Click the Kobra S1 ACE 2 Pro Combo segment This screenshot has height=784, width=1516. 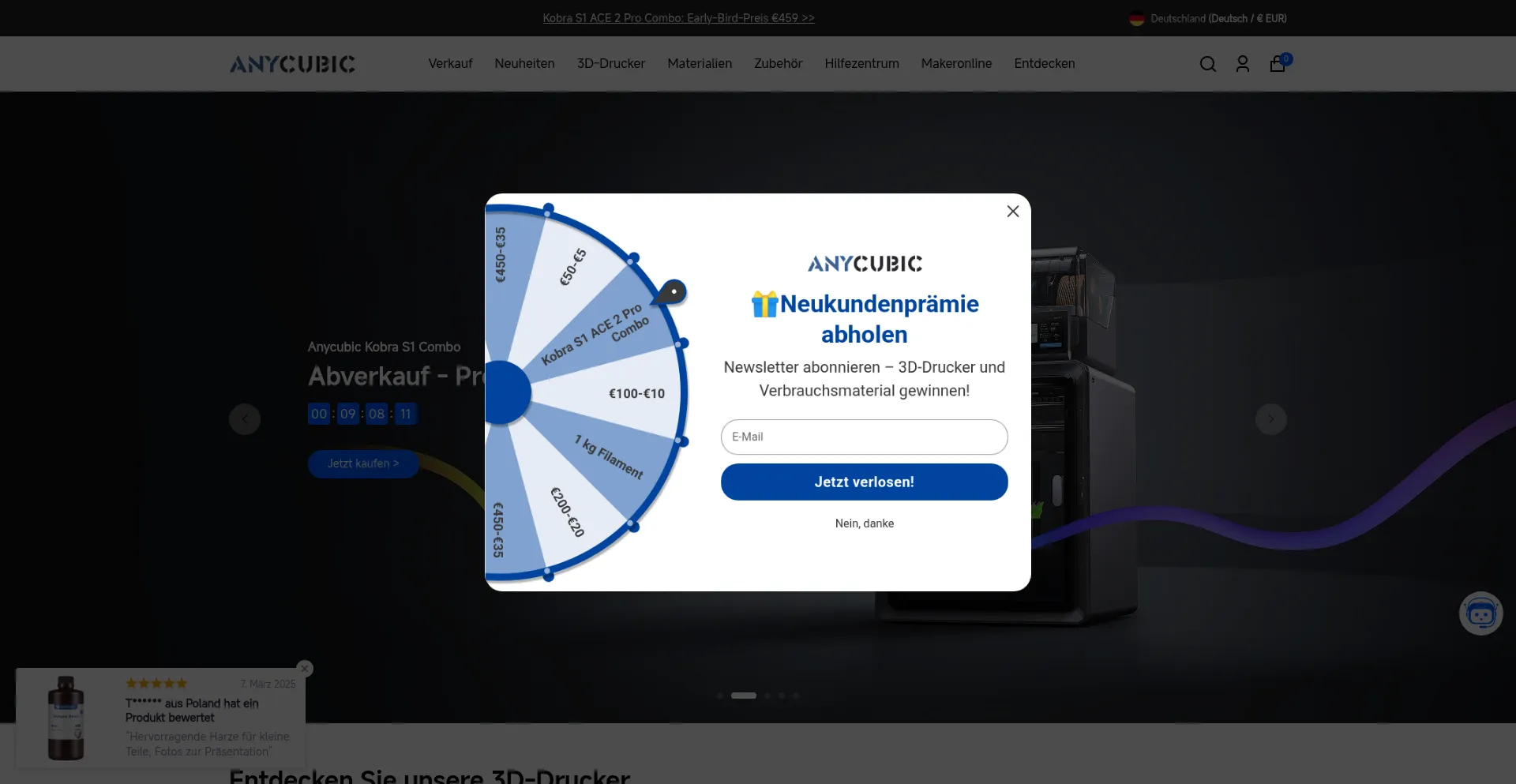click(597, 335)
